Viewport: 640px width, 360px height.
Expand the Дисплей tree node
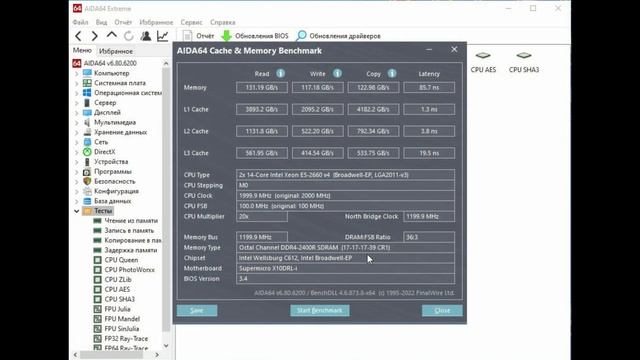click(77, 113)
